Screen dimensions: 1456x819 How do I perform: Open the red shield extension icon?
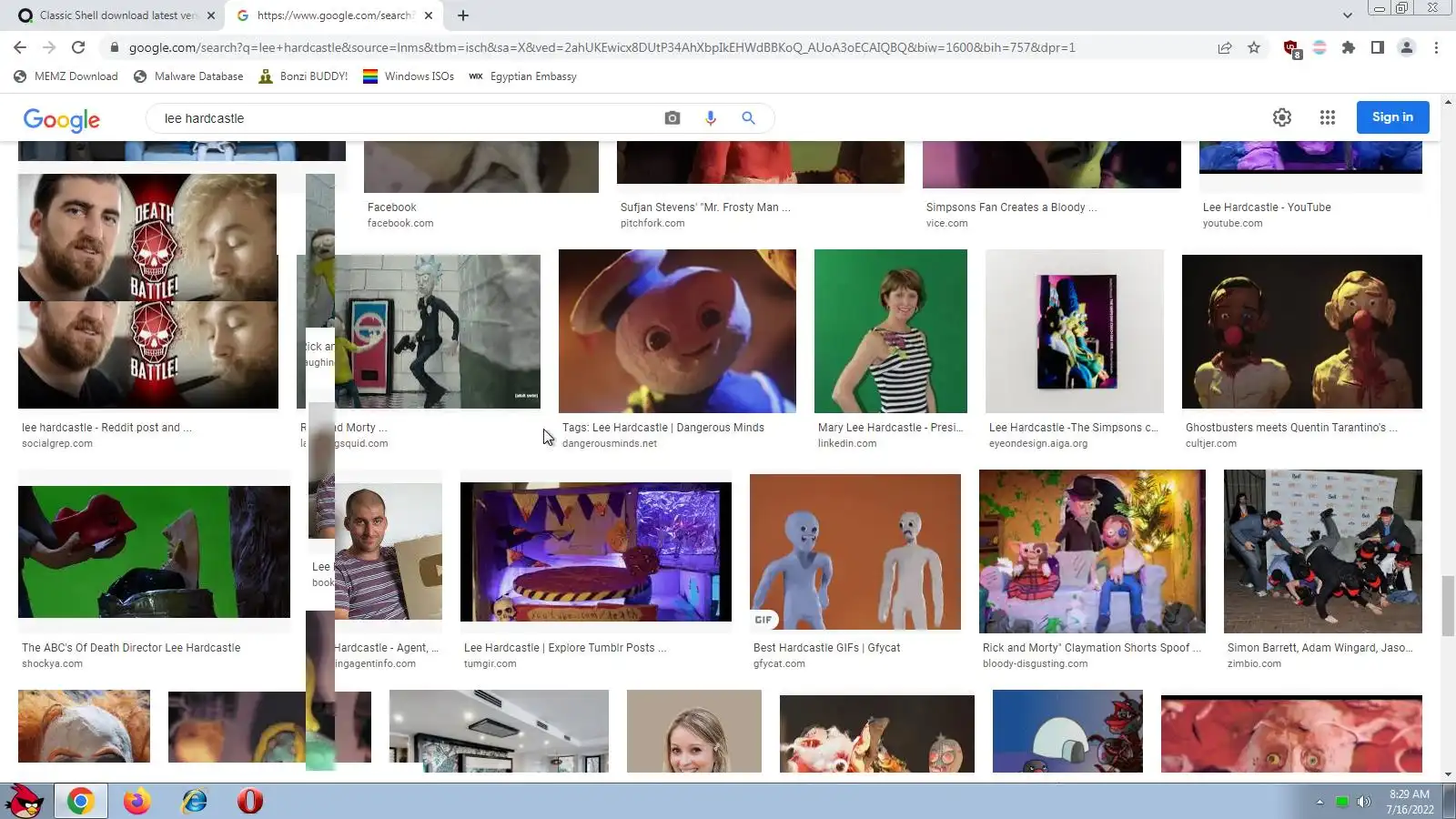click(1291, 48)
